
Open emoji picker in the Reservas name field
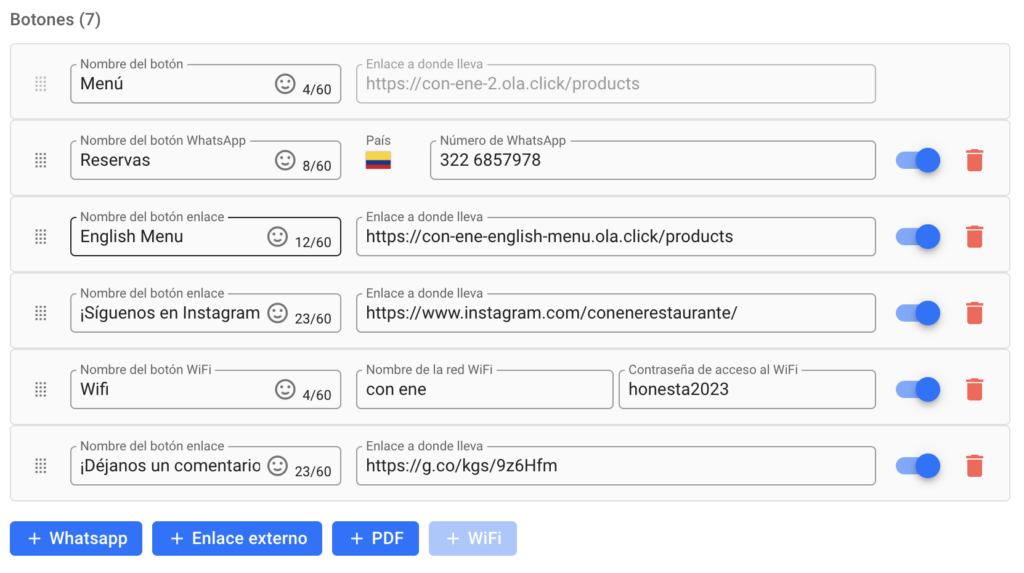(x=285, y=160)
